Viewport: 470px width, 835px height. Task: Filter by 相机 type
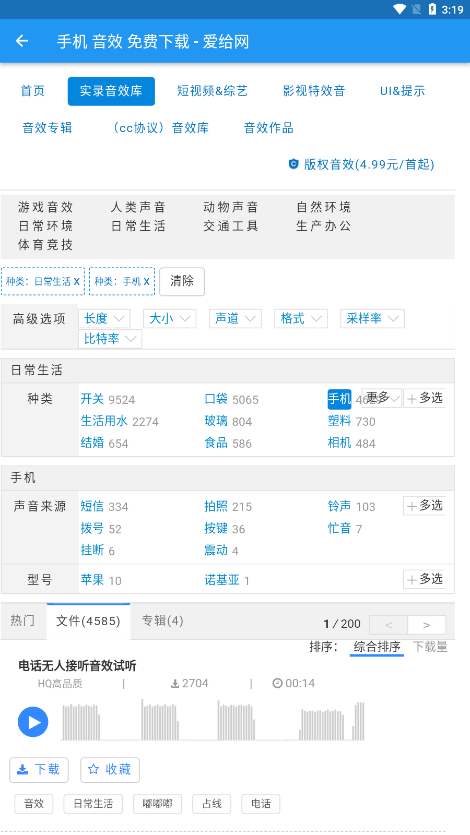(339, 443)
